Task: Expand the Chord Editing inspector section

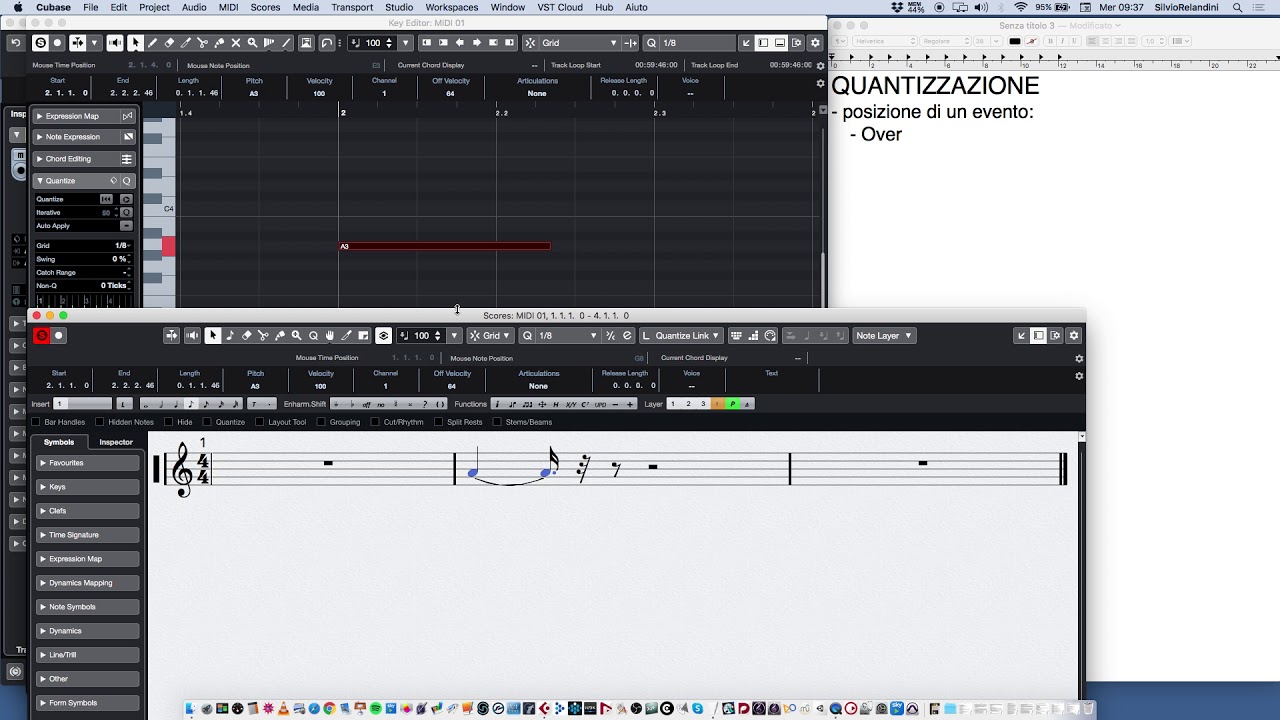Action: (40, 159)
